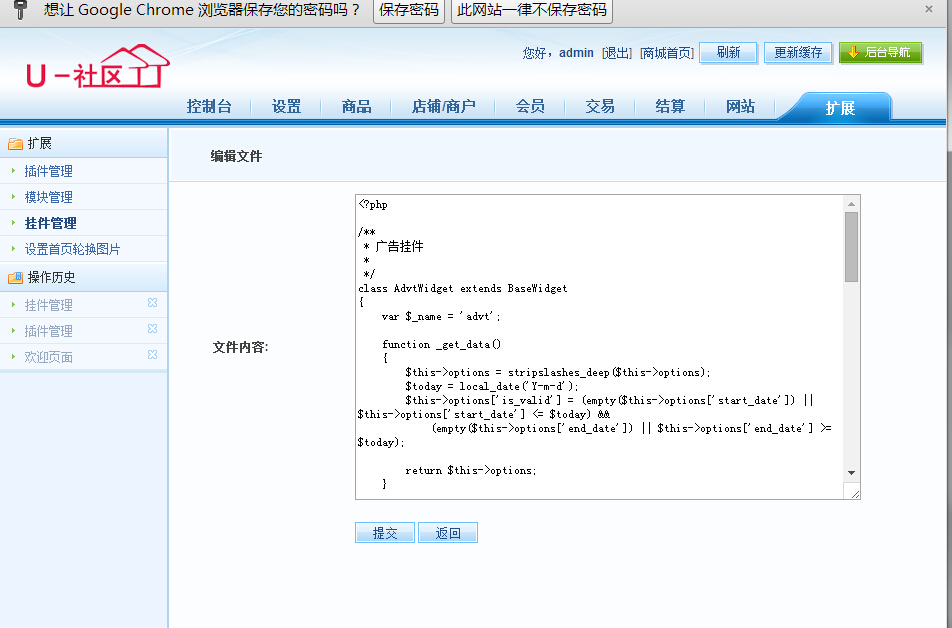Click the 扩展 sidebar section header

[x=84, y=143]
